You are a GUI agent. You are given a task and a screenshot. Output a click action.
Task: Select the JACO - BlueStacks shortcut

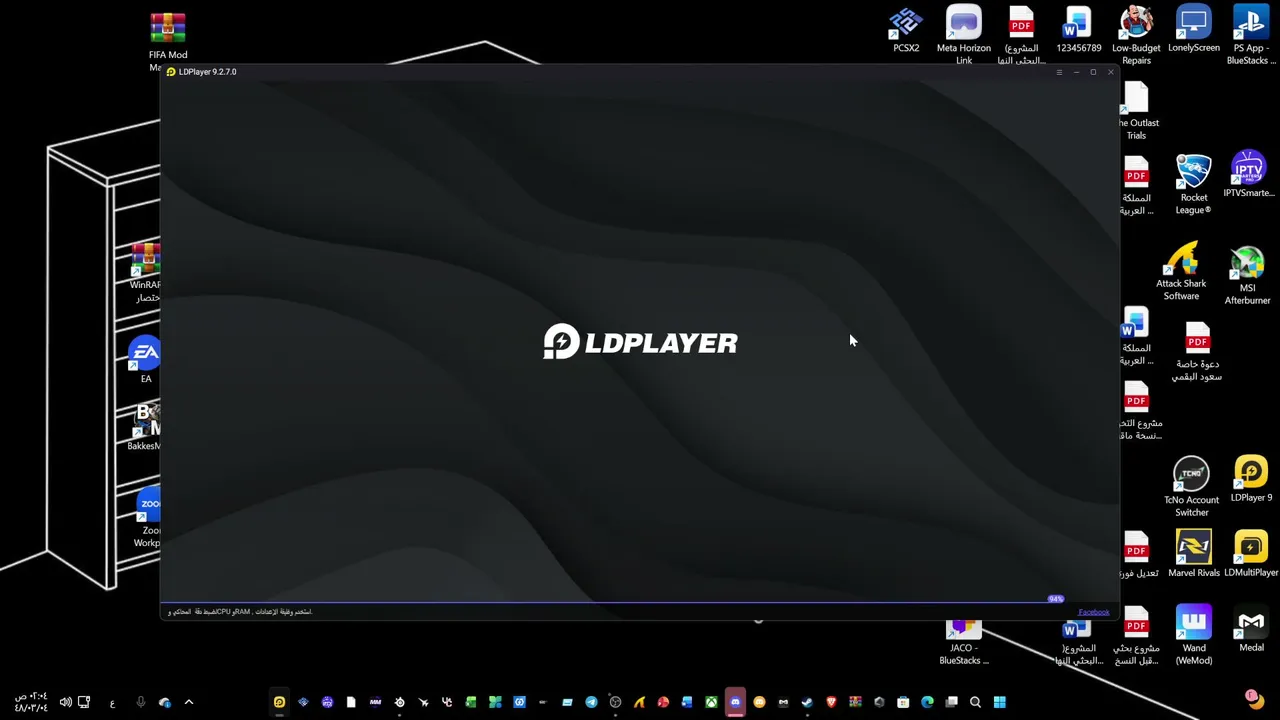coord(964,643)
